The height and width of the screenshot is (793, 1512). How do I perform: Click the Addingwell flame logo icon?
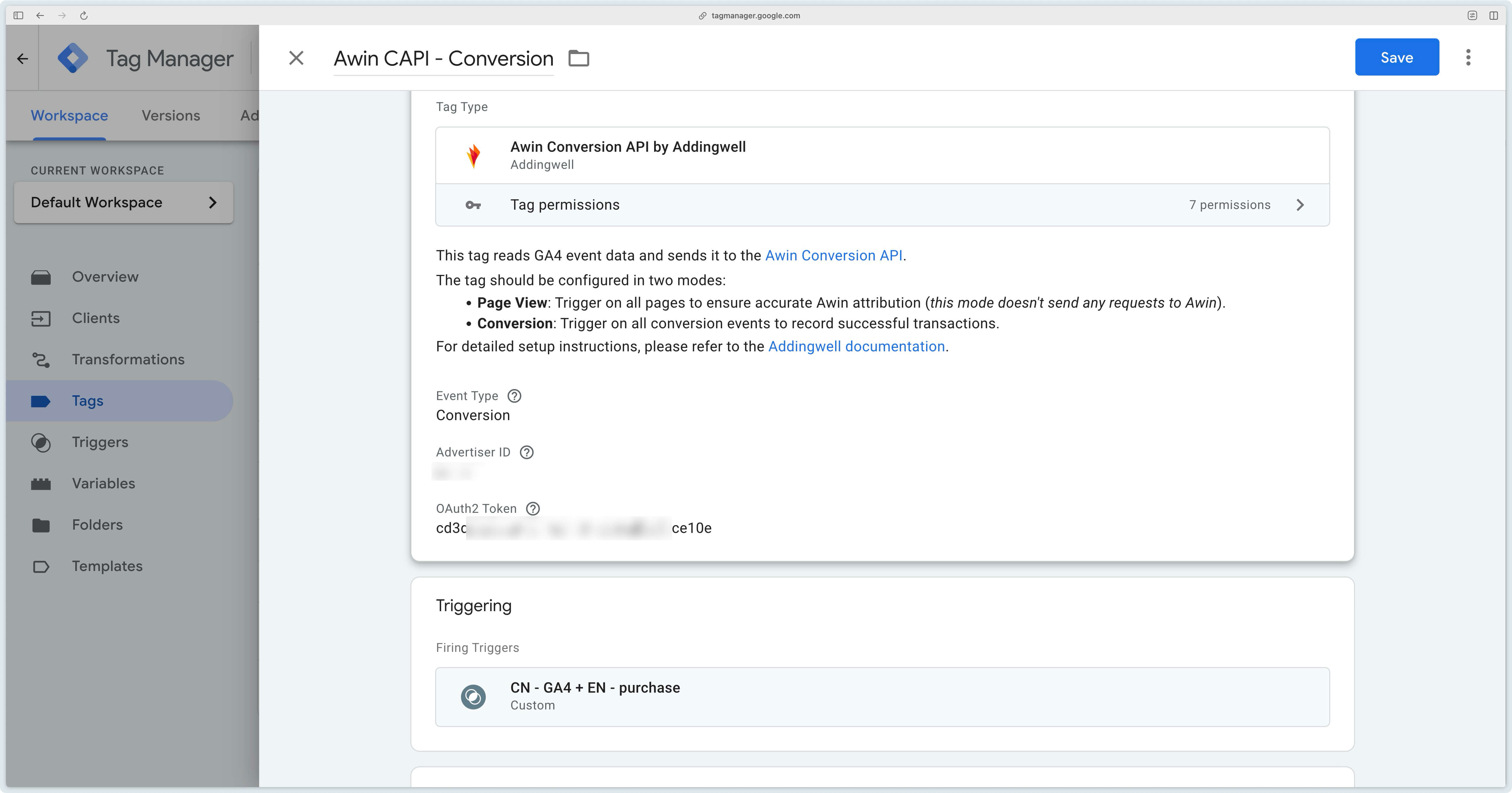pyautogui.click(x=473, y=156)
